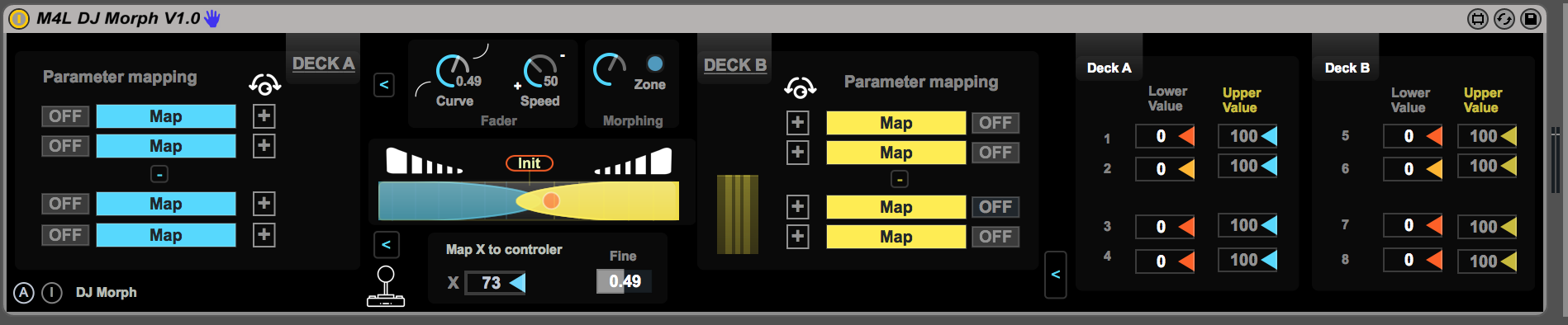Click the device save disk icon
This screenshot has width=1568, height=325.
click(x=1531, y=18)
